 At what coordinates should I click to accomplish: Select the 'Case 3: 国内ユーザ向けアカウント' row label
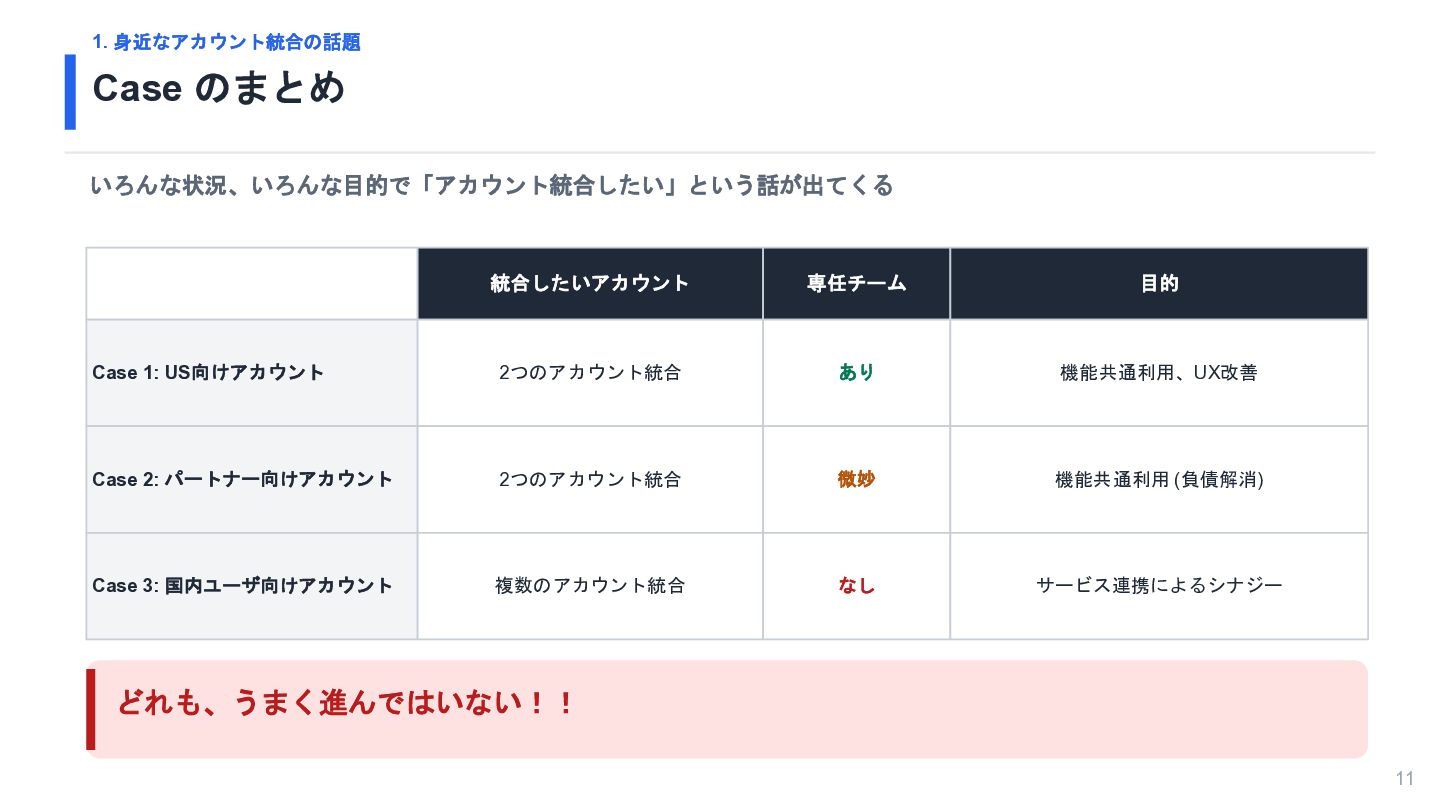tap(252, 586)
